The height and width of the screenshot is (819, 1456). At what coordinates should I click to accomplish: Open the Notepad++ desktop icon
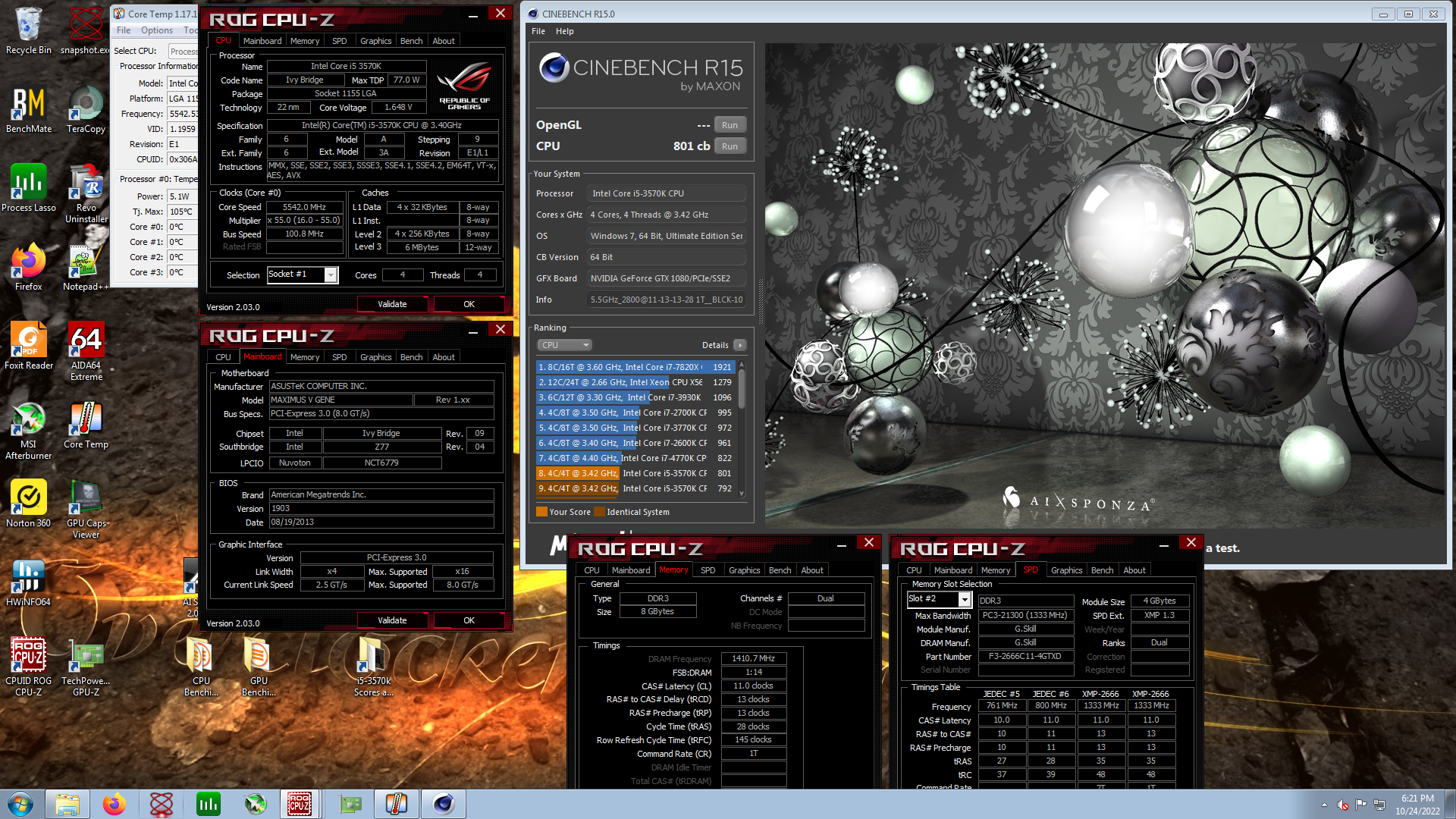86,267
